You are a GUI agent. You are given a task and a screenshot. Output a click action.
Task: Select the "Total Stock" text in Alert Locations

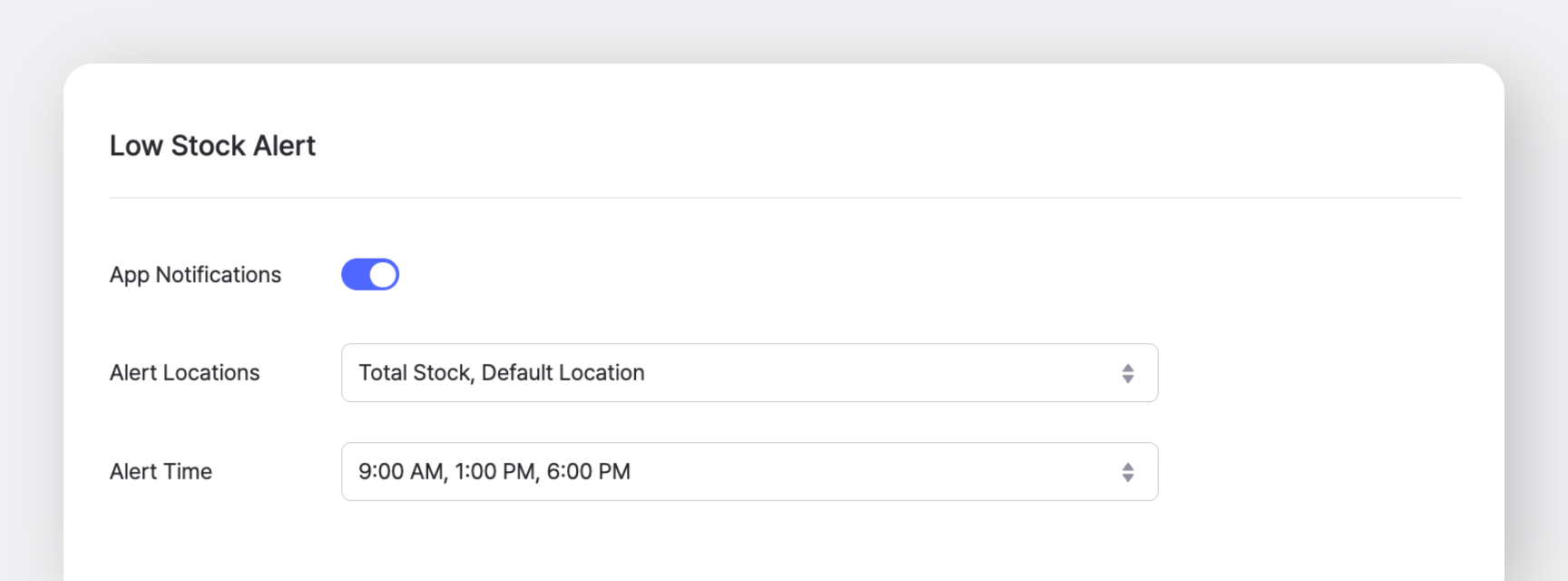coord(415,372)
